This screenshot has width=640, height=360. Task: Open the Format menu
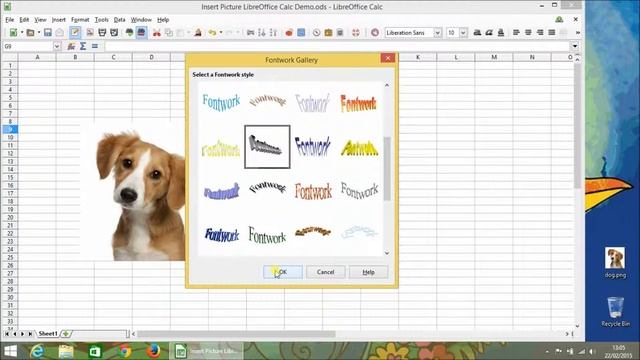[80, 20]
